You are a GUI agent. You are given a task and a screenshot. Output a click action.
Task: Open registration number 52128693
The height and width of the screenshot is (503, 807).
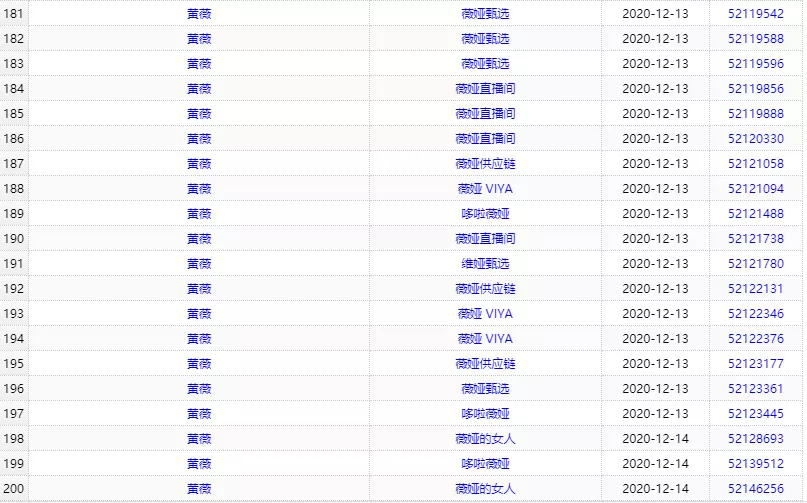tap(756, 439)
